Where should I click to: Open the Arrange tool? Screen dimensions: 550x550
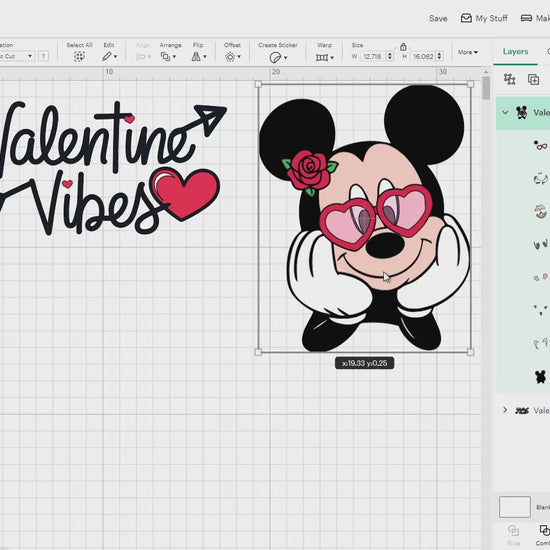coord(165,56)
